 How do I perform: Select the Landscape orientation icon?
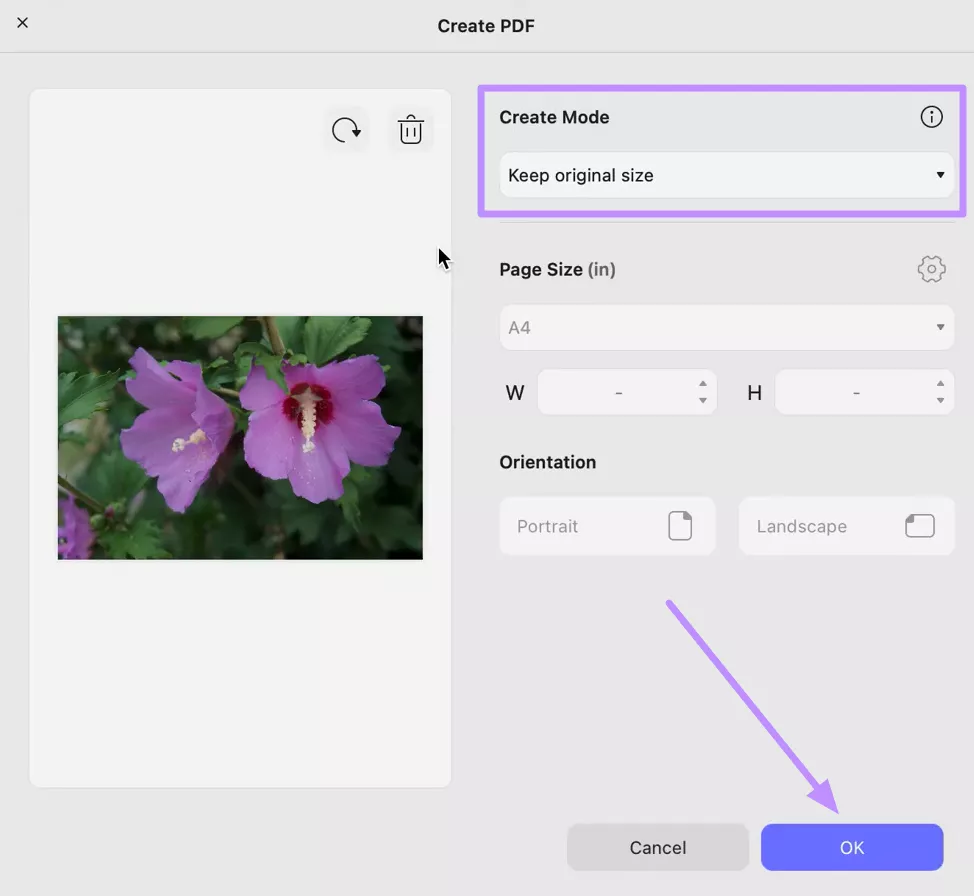(x=919, y=525)
